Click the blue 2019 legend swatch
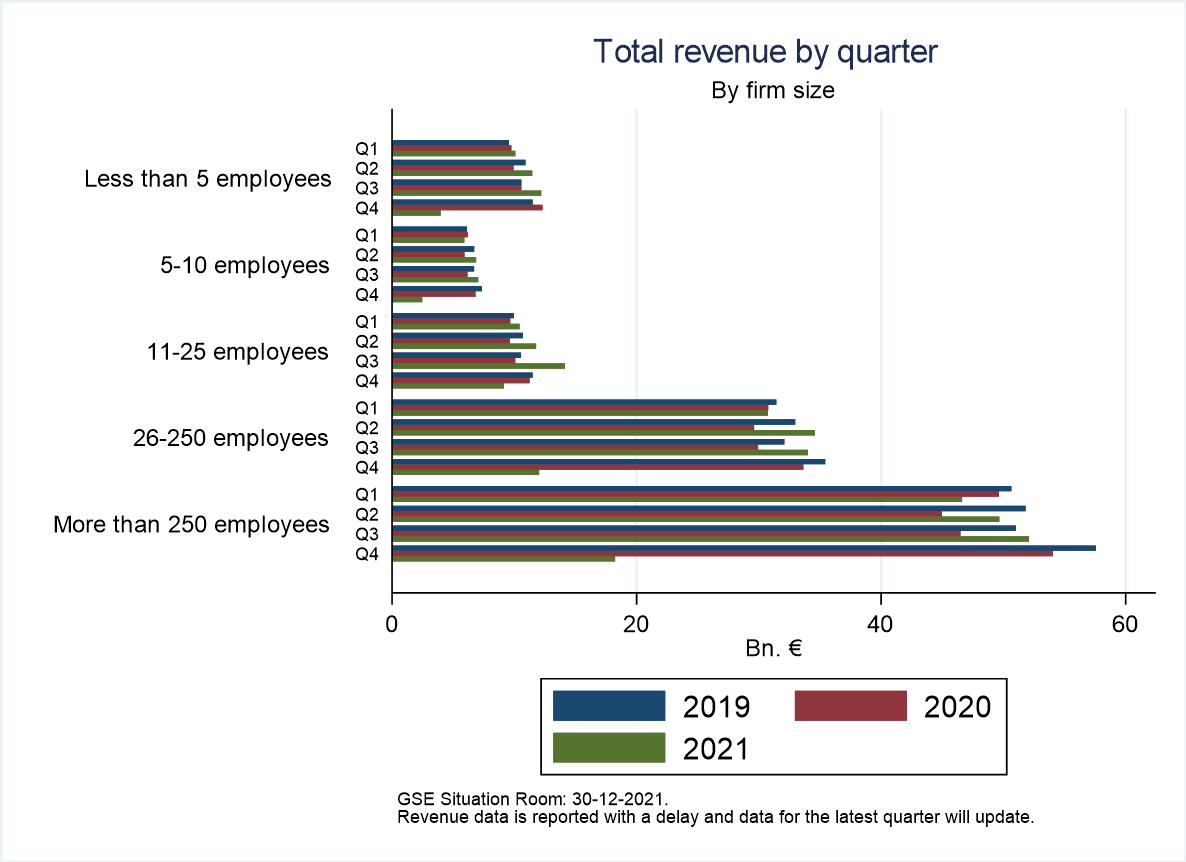This screenshot has width=1186, height=862. 608,706
